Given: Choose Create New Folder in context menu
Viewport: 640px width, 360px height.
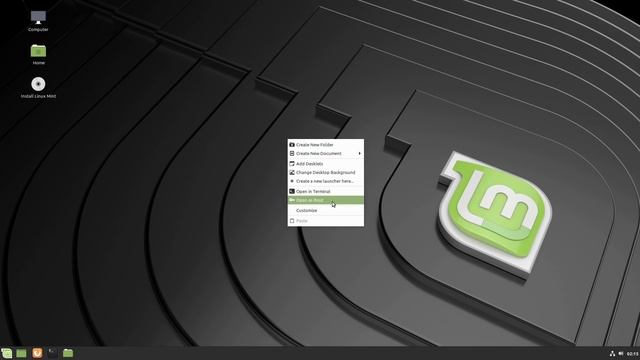Looking at the screenshot, I should pos(326,144).
